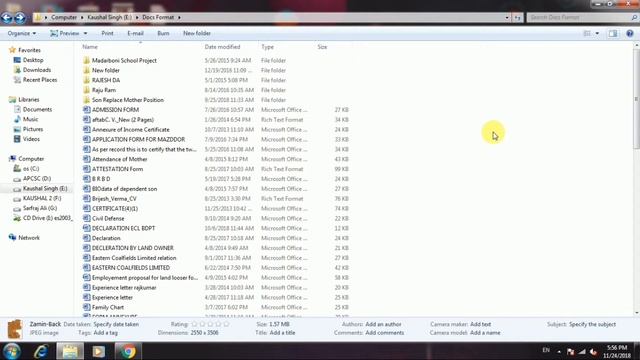Create a New folder
Screen dimensions: 640x360
point(197,33)
